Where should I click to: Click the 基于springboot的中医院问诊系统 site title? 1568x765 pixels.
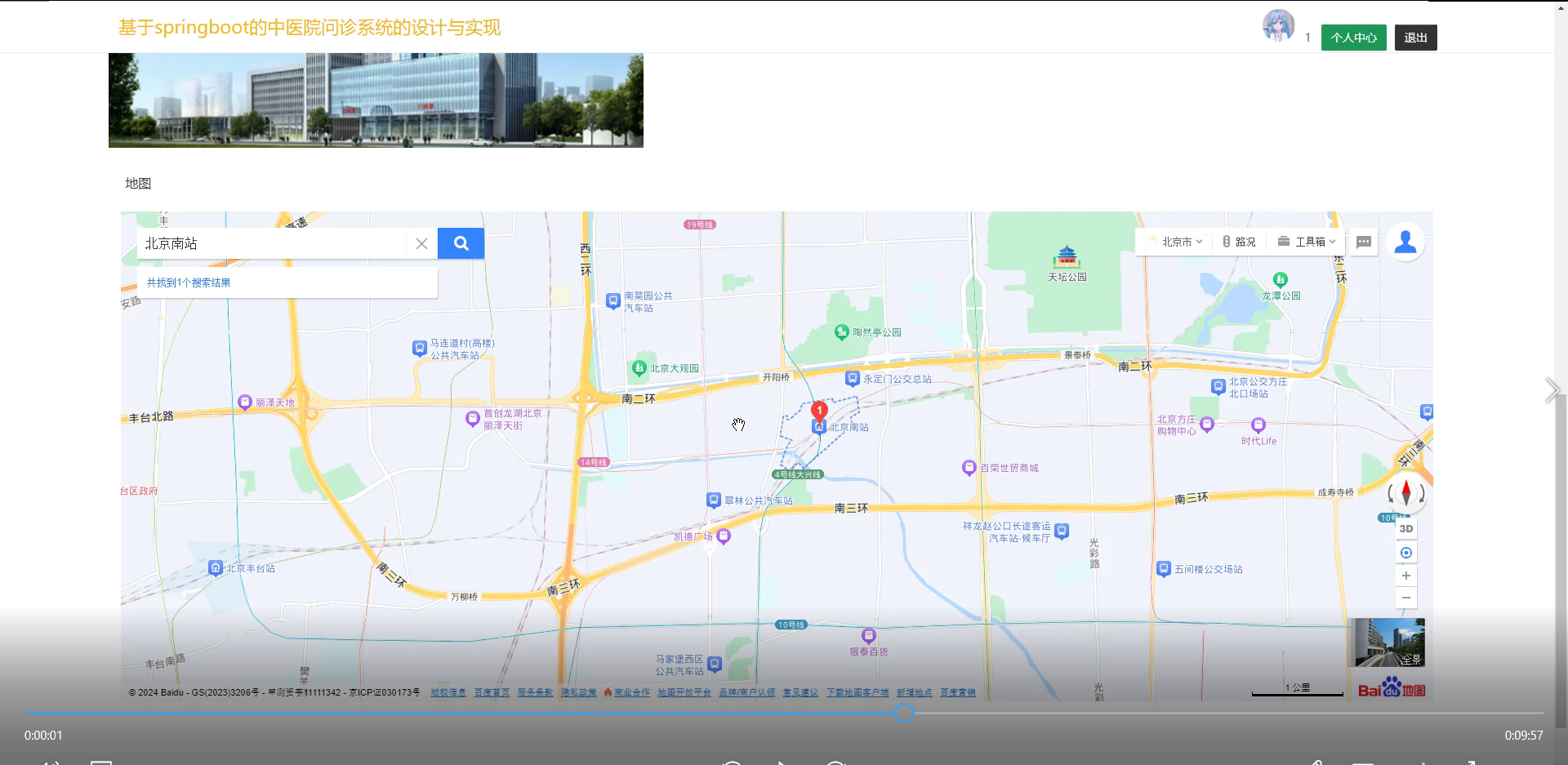pos(310,28)
